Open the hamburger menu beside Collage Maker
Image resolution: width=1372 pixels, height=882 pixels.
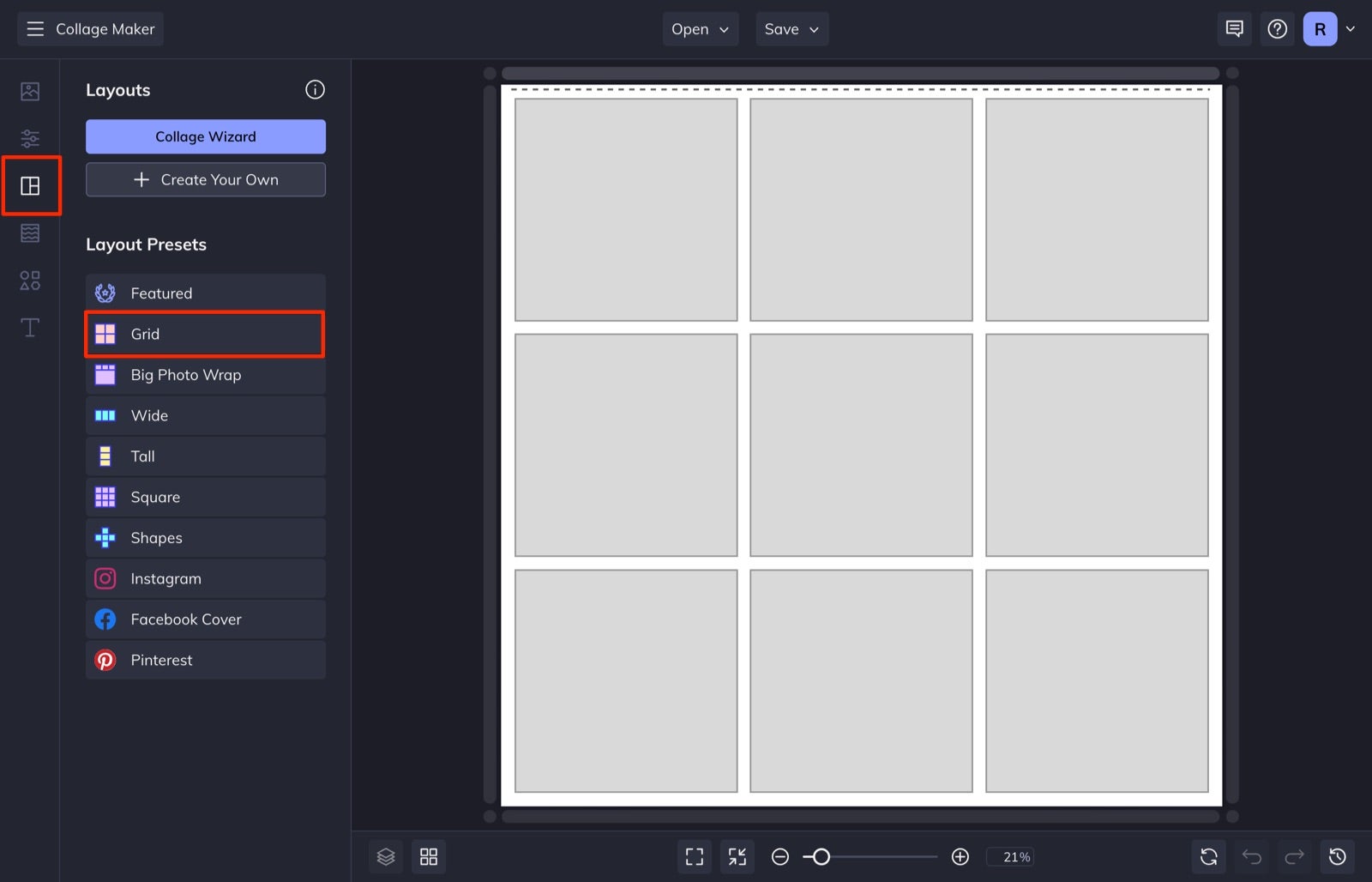(35, 28)
